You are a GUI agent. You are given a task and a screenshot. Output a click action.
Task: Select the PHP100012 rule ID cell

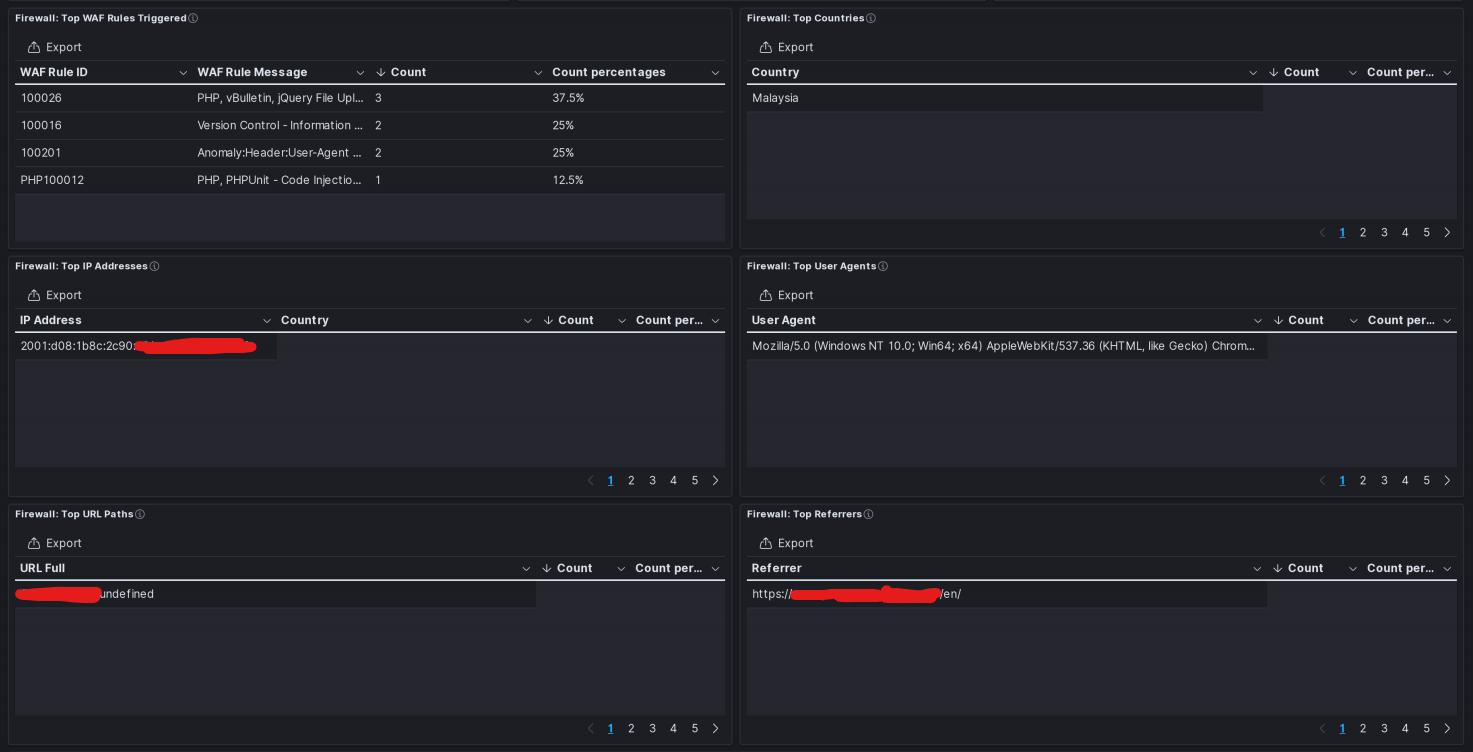[103, 180]
